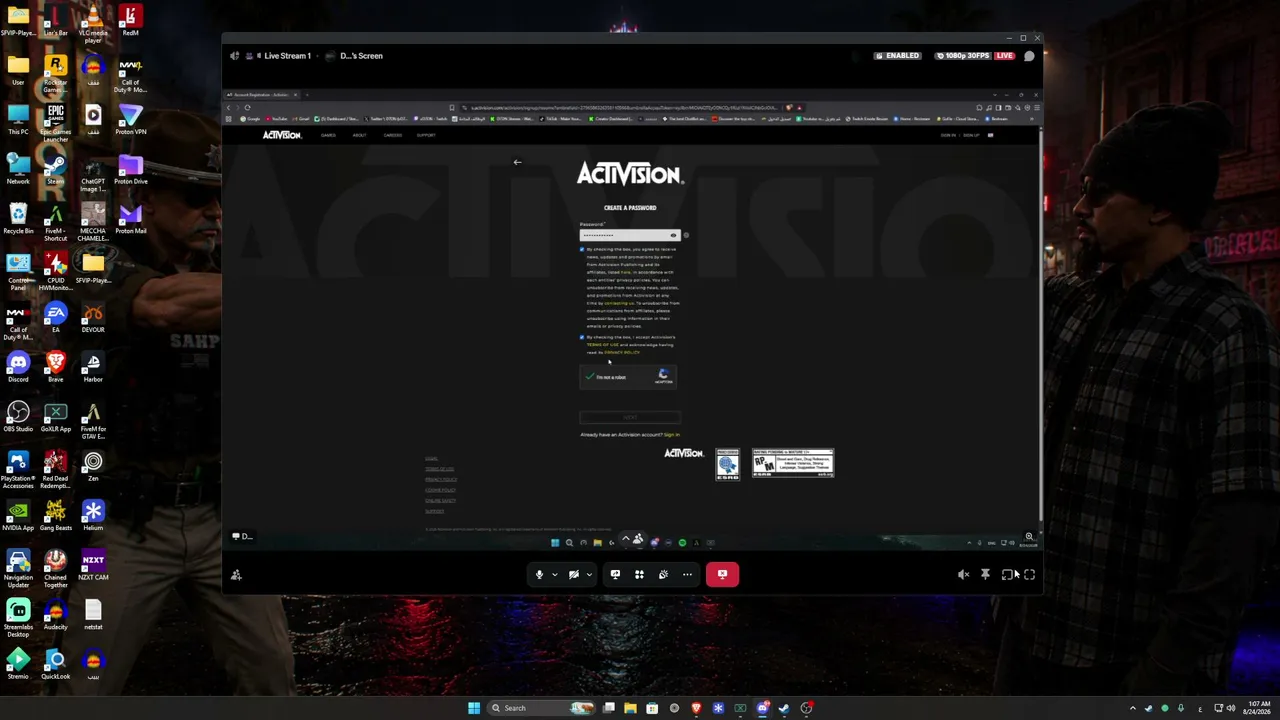Open OBS Studio shortcut
Screen dimensions: 1280x720
(x=18, y=416)
